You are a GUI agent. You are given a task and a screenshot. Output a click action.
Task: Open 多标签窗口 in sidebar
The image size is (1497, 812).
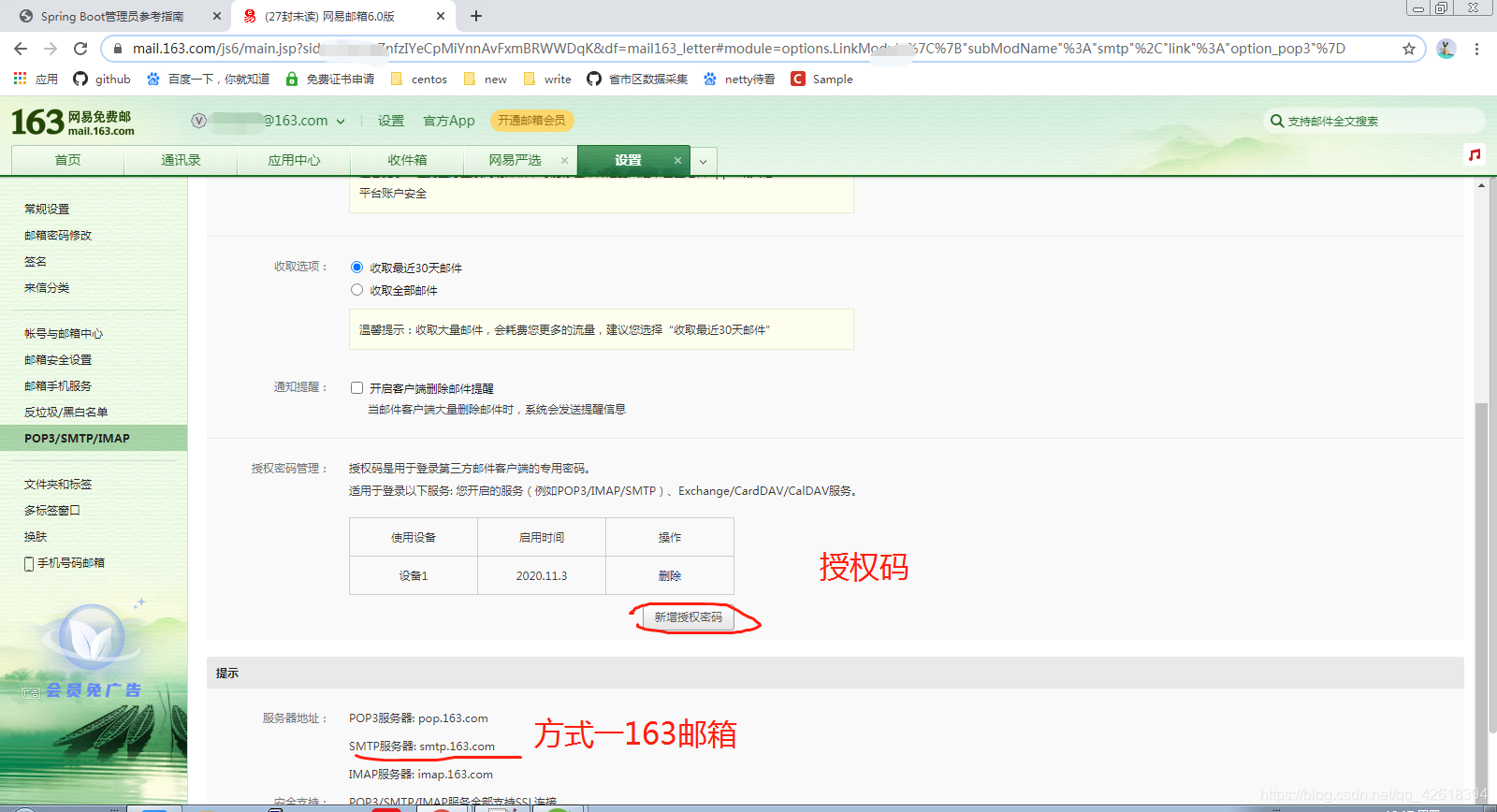tap(52, 510)
